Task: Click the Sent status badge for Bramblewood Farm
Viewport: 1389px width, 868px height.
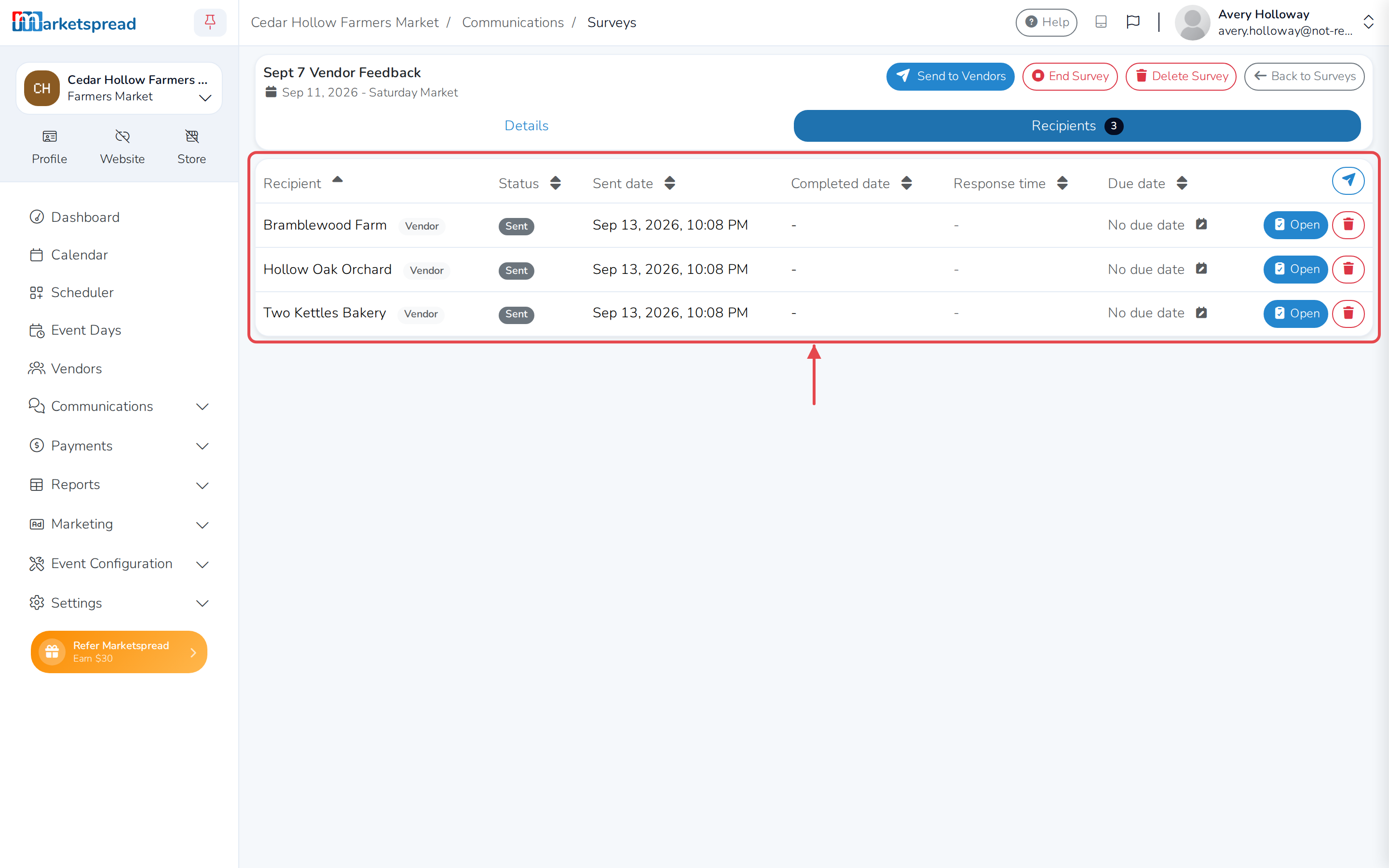Action: (516, 226)
